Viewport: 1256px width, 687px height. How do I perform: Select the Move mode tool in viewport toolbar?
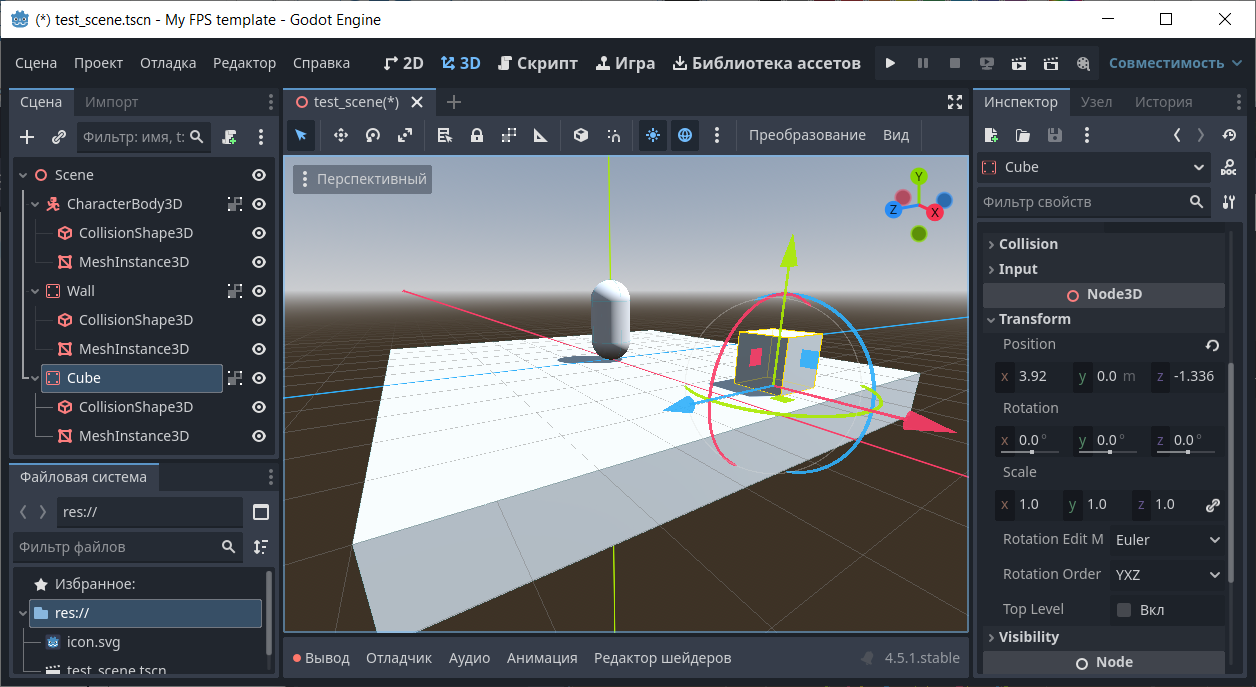coord(340,135)
